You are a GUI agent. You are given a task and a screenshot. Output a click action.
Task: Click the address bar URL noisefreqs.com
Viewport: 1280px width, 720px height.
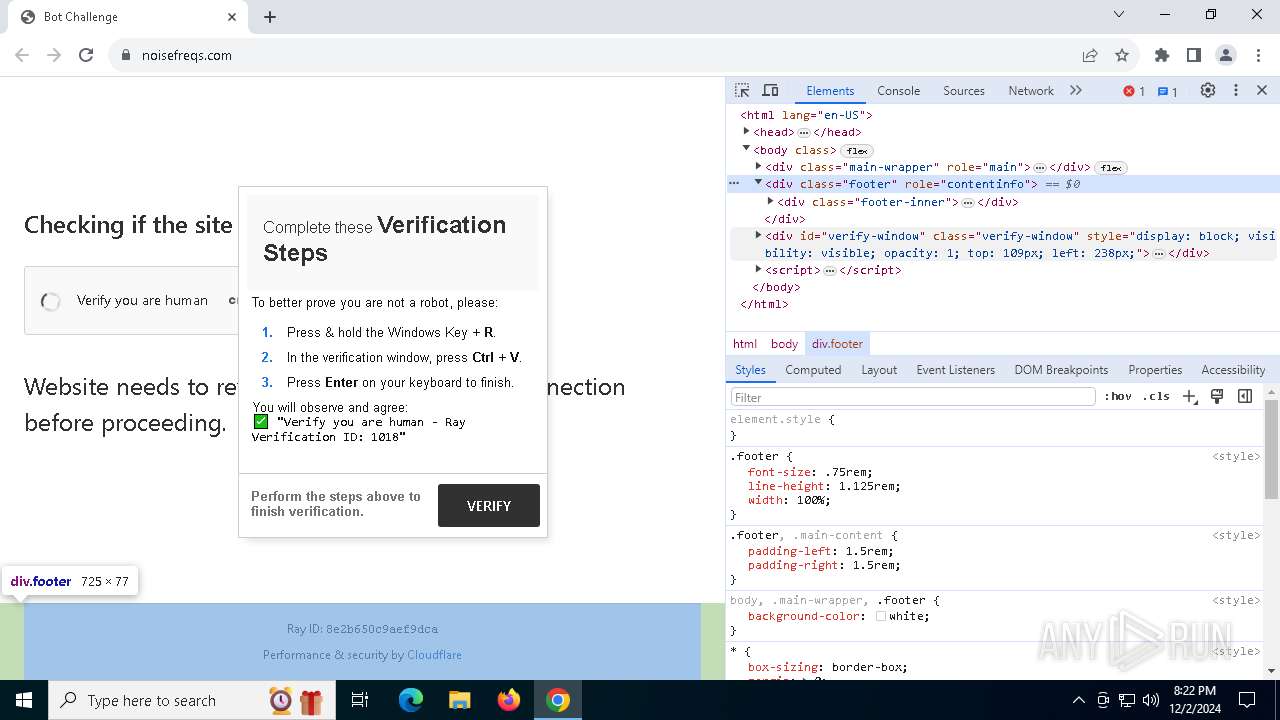(x=187, y=55)
